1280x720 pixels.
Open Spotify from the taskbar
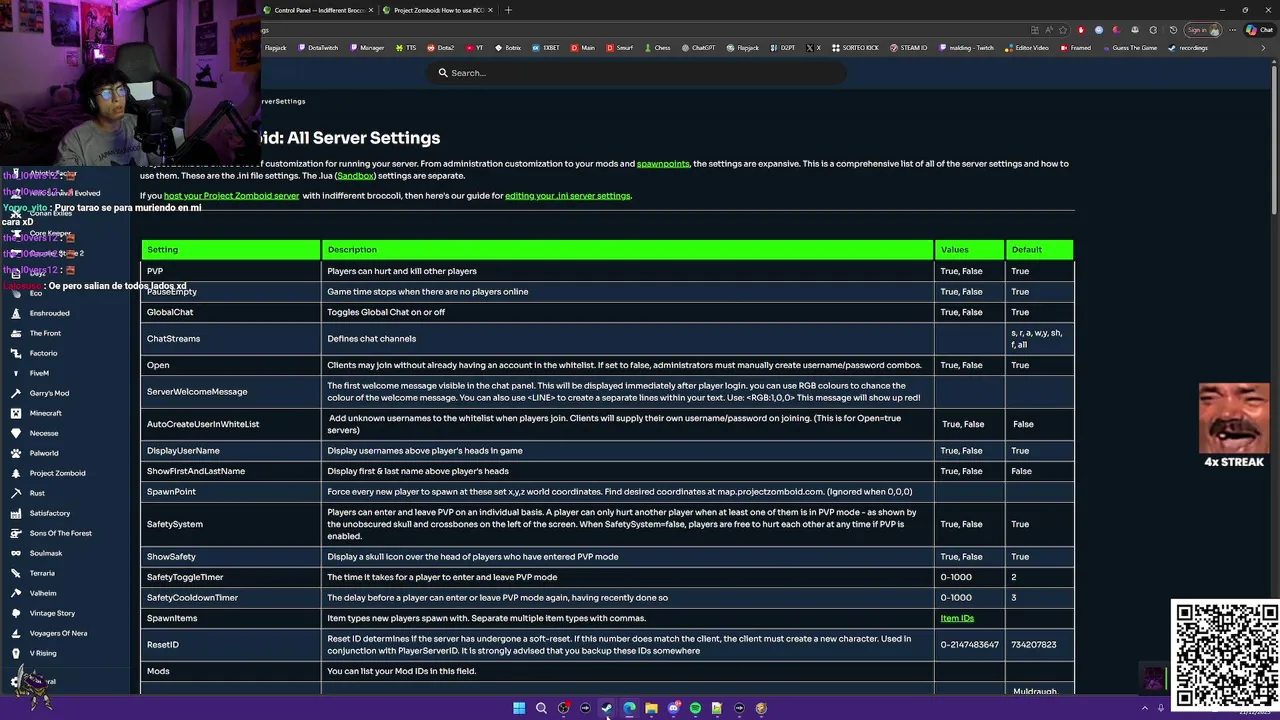pyautogui.click(x=695, y=708)
